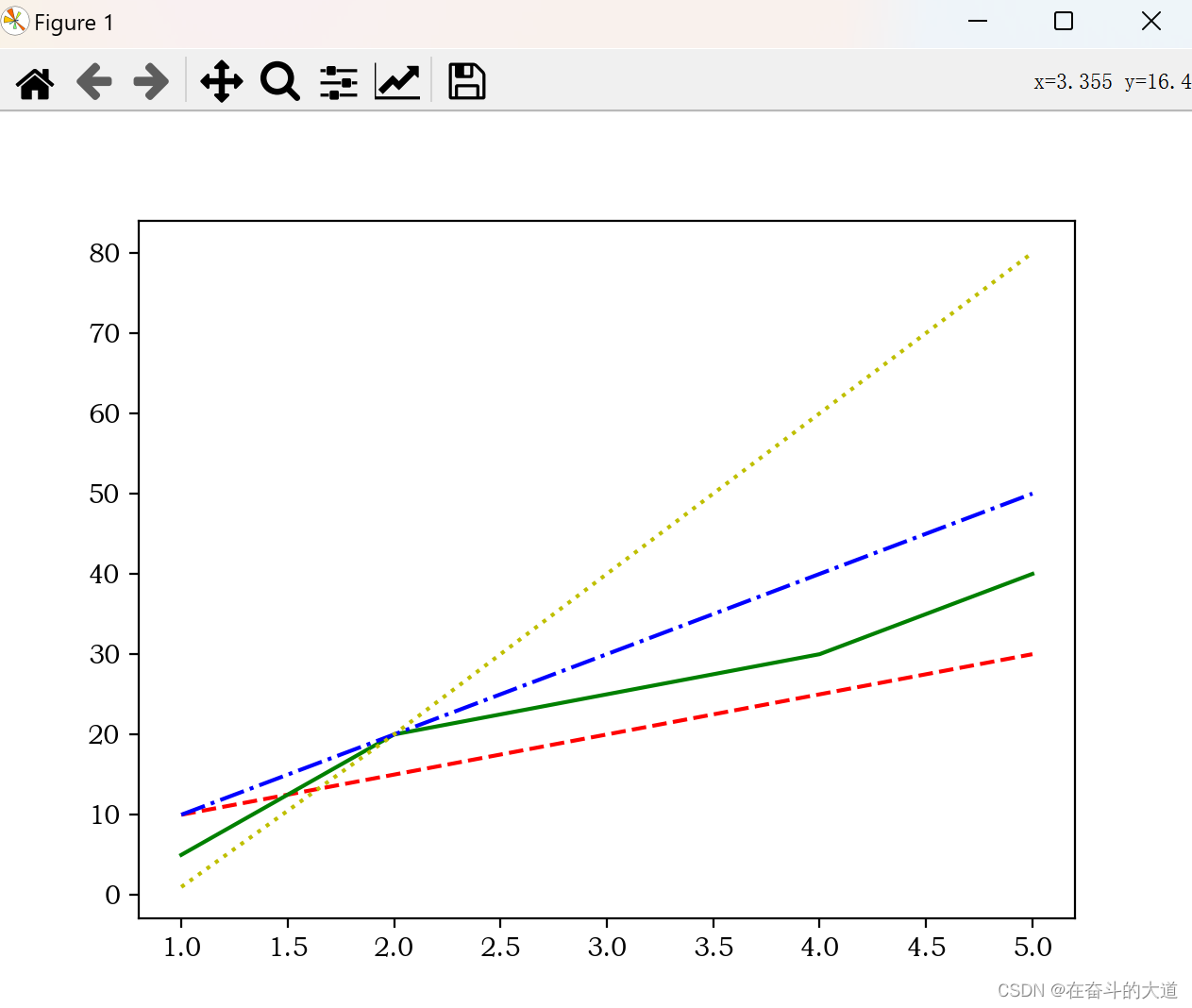Click the y-axis label 80
Viewport: 1192px width, 1008px height.
click(x=105, y=253)
